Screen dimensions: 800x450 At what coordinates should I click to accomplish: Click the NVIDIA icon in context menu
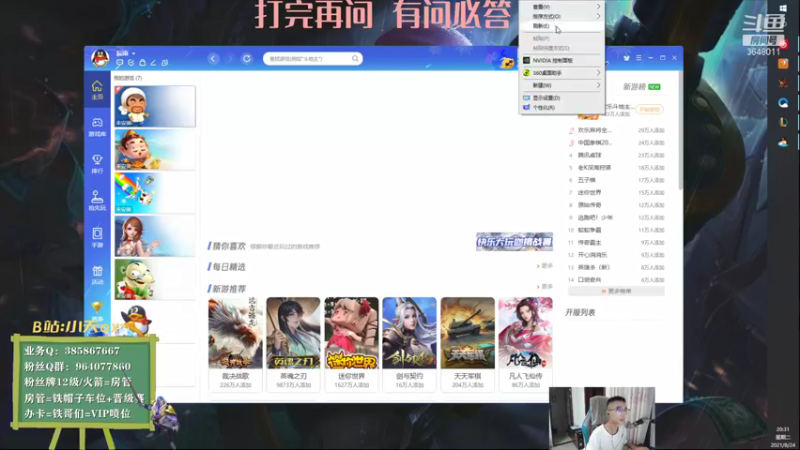pyautogui.click(x=527, y=60)
